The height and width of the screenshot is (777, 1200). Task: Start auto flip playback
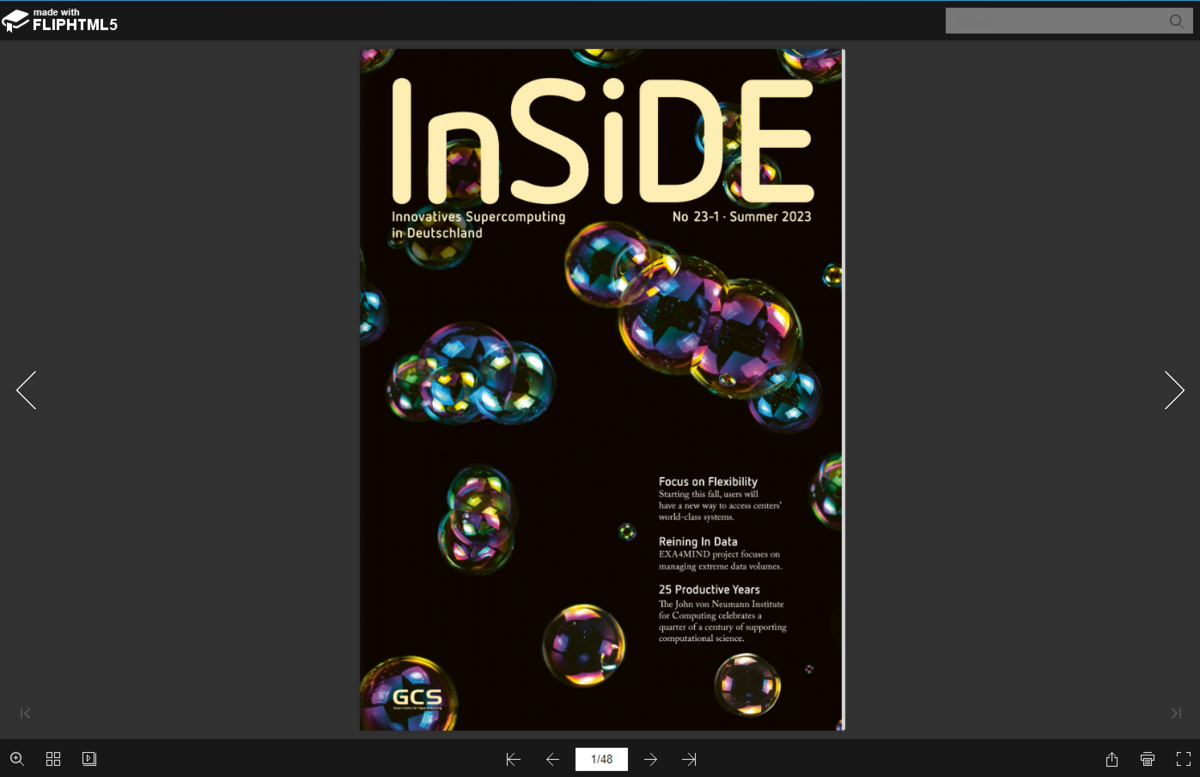(89, 759)
